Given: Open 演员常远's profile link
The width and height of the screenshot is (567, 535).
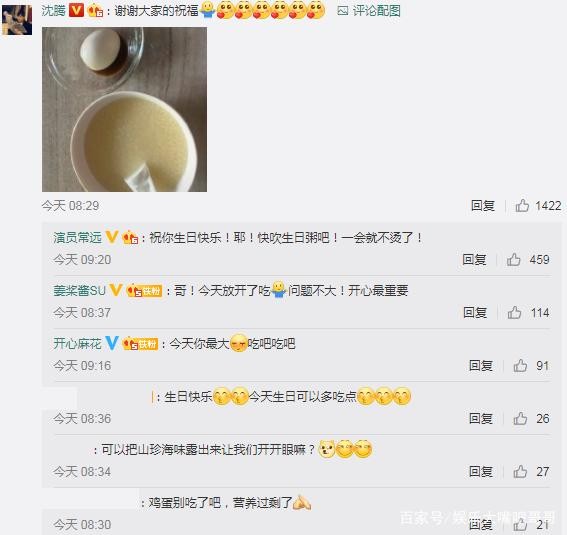Looking at the screenshot, I should click(x=77, y=237).
